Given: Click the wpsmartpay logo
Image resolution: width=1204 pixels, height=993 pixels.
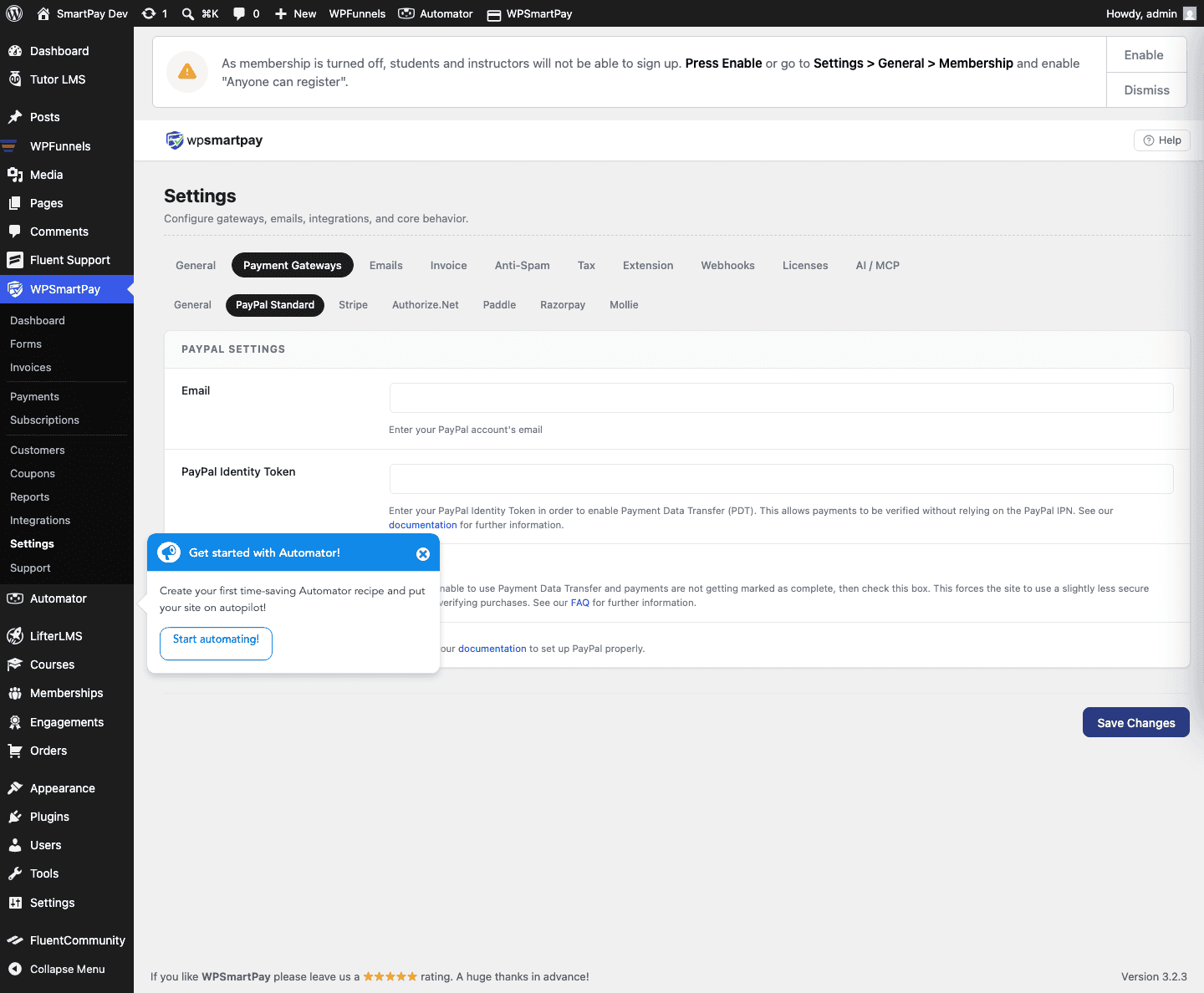Looking at the screenshot, I should (x=214, y=140).
